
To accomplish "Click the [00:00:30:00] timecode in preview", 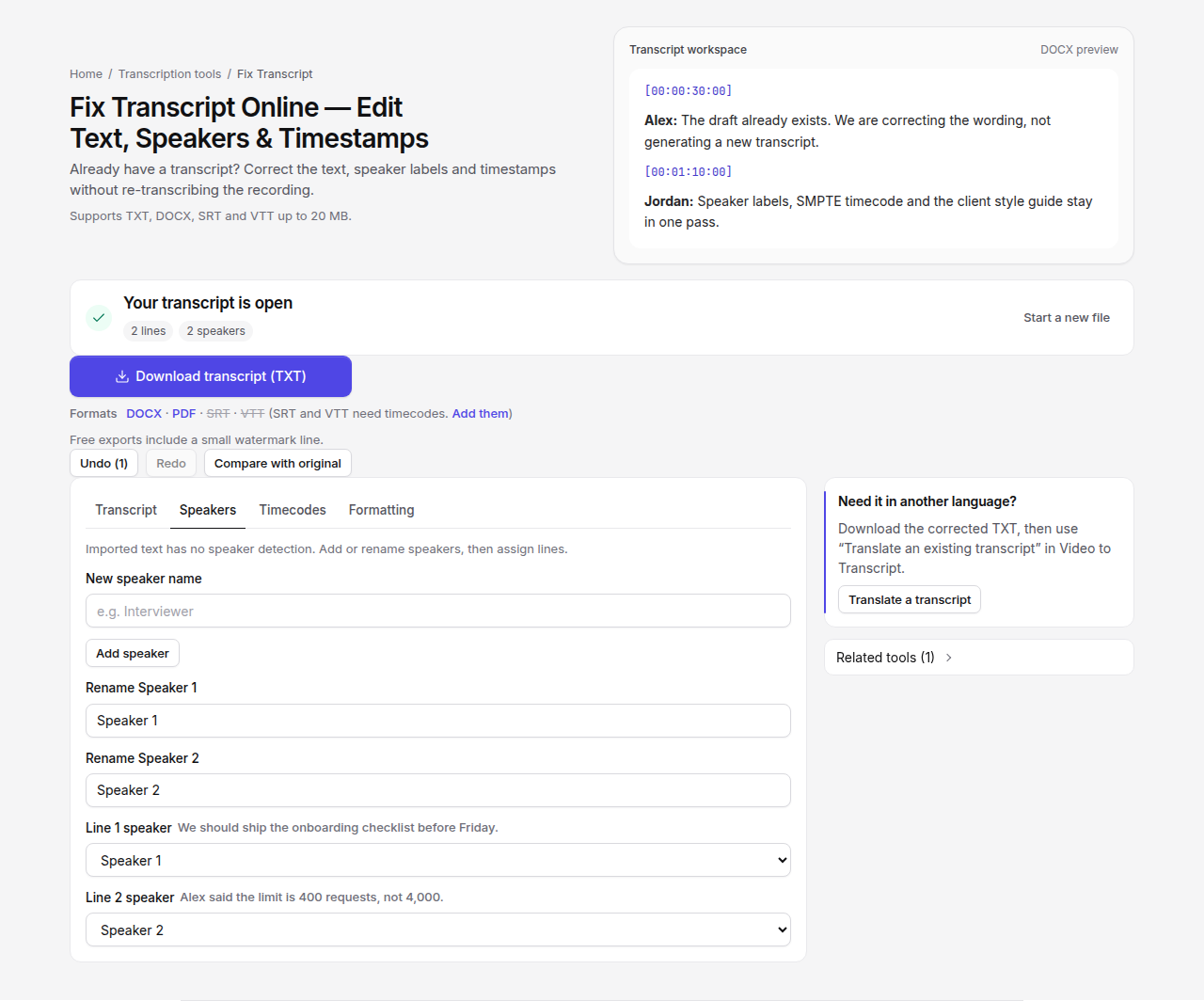I will [689, 91].
